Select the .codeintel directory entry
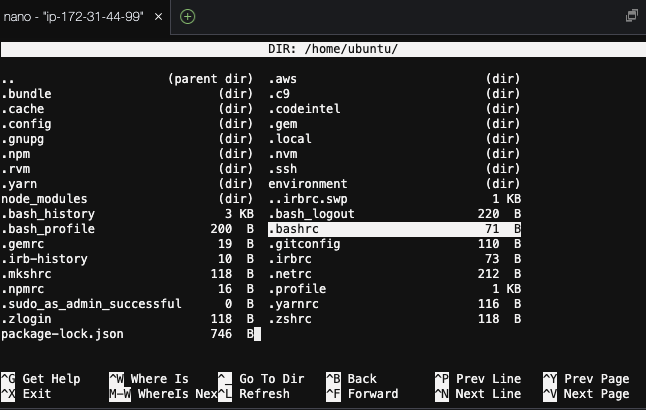 [394, 109]
